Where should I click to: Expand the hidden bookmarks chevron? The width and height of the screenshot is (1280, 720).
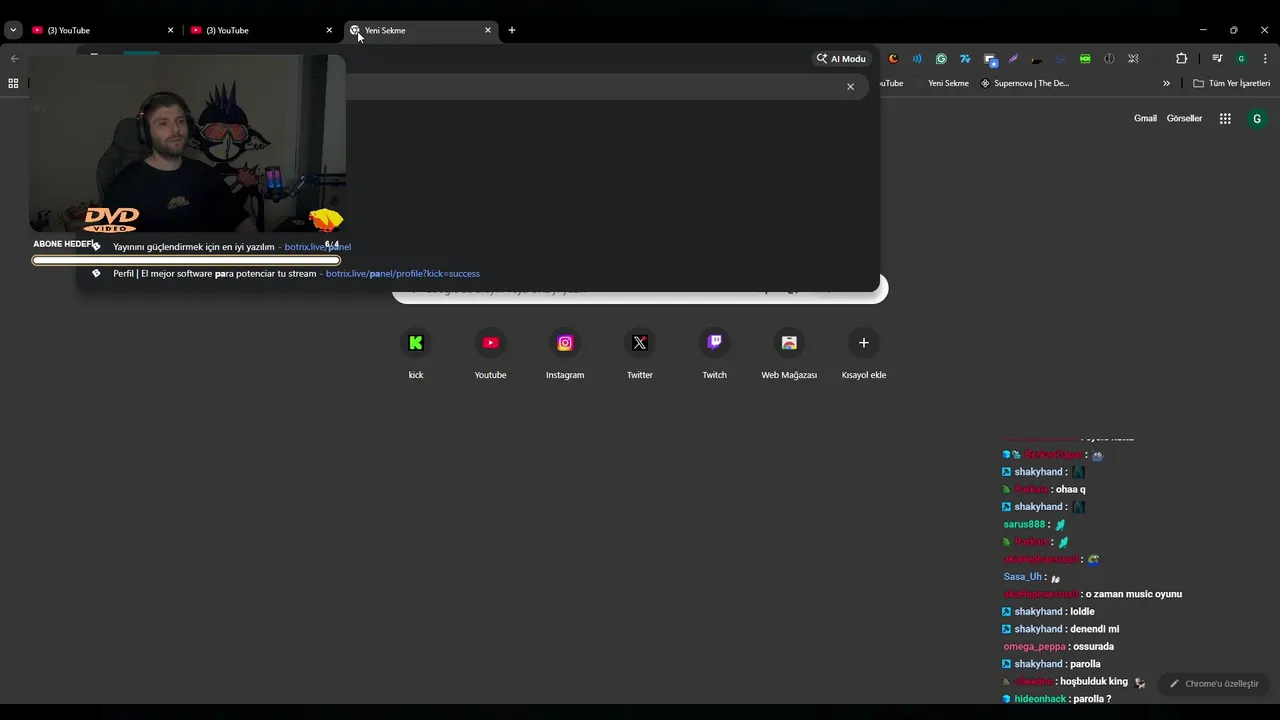tap(1166, 83)
